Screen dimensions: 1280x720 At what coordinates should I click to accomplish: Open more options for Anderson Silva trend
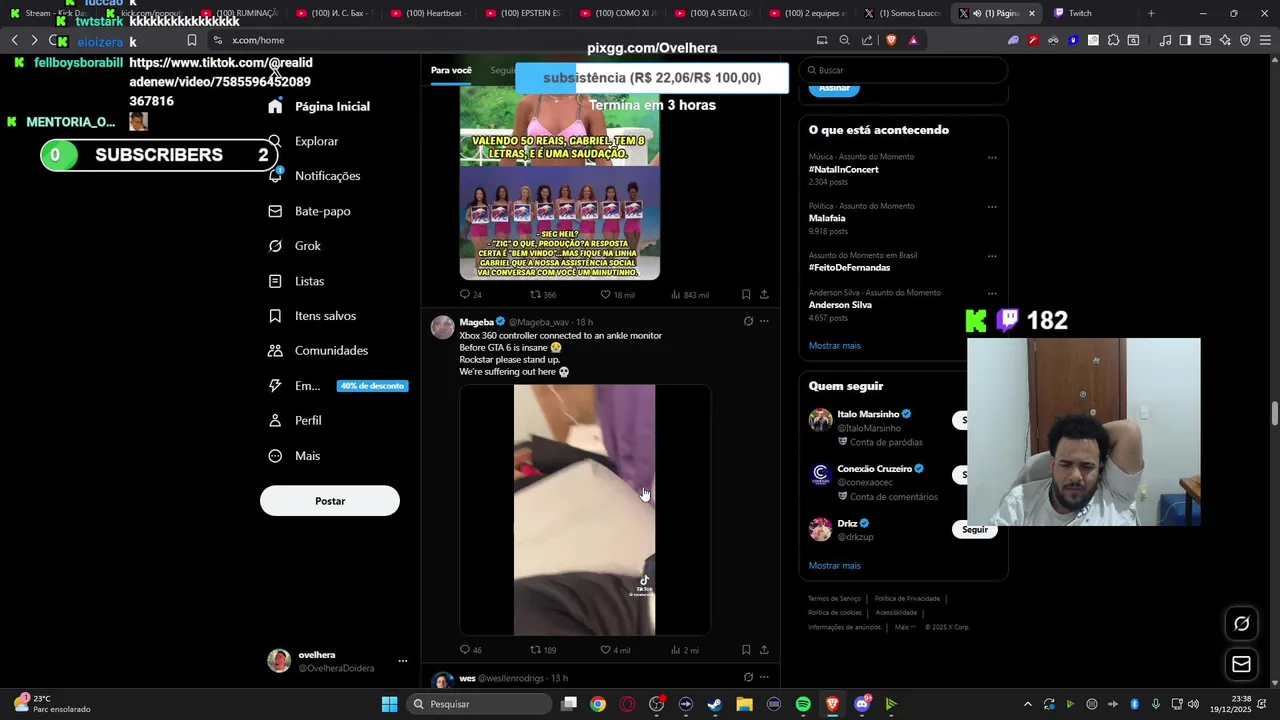[992, 293]
